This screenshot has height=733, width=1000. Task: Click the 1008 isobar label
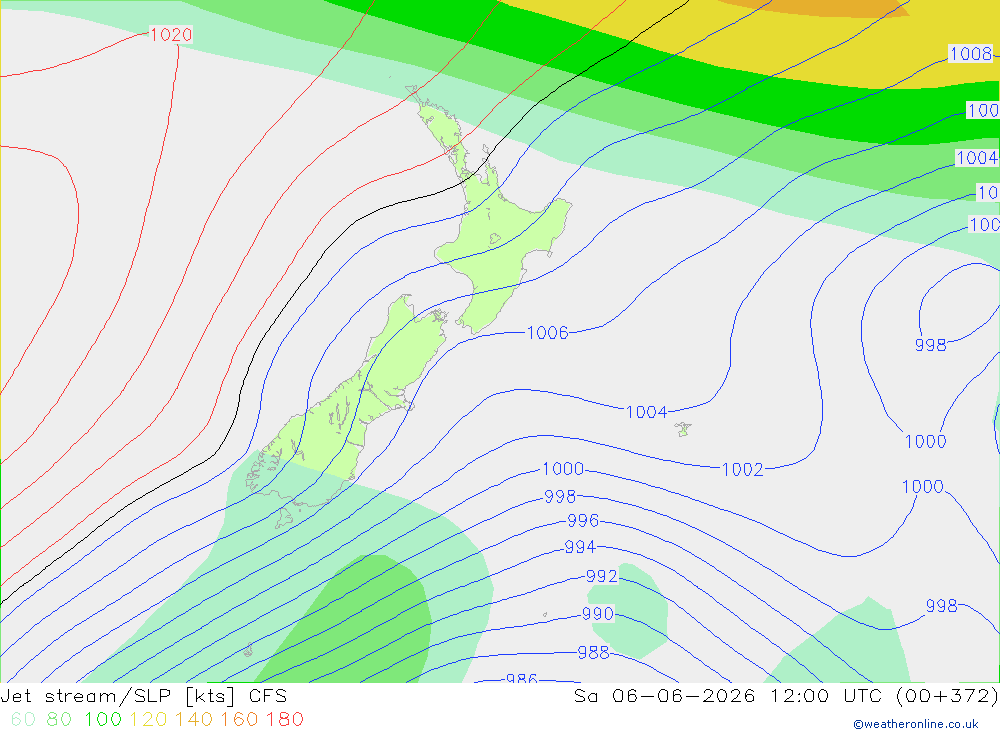pyautogui.click(x=971, y=54)
